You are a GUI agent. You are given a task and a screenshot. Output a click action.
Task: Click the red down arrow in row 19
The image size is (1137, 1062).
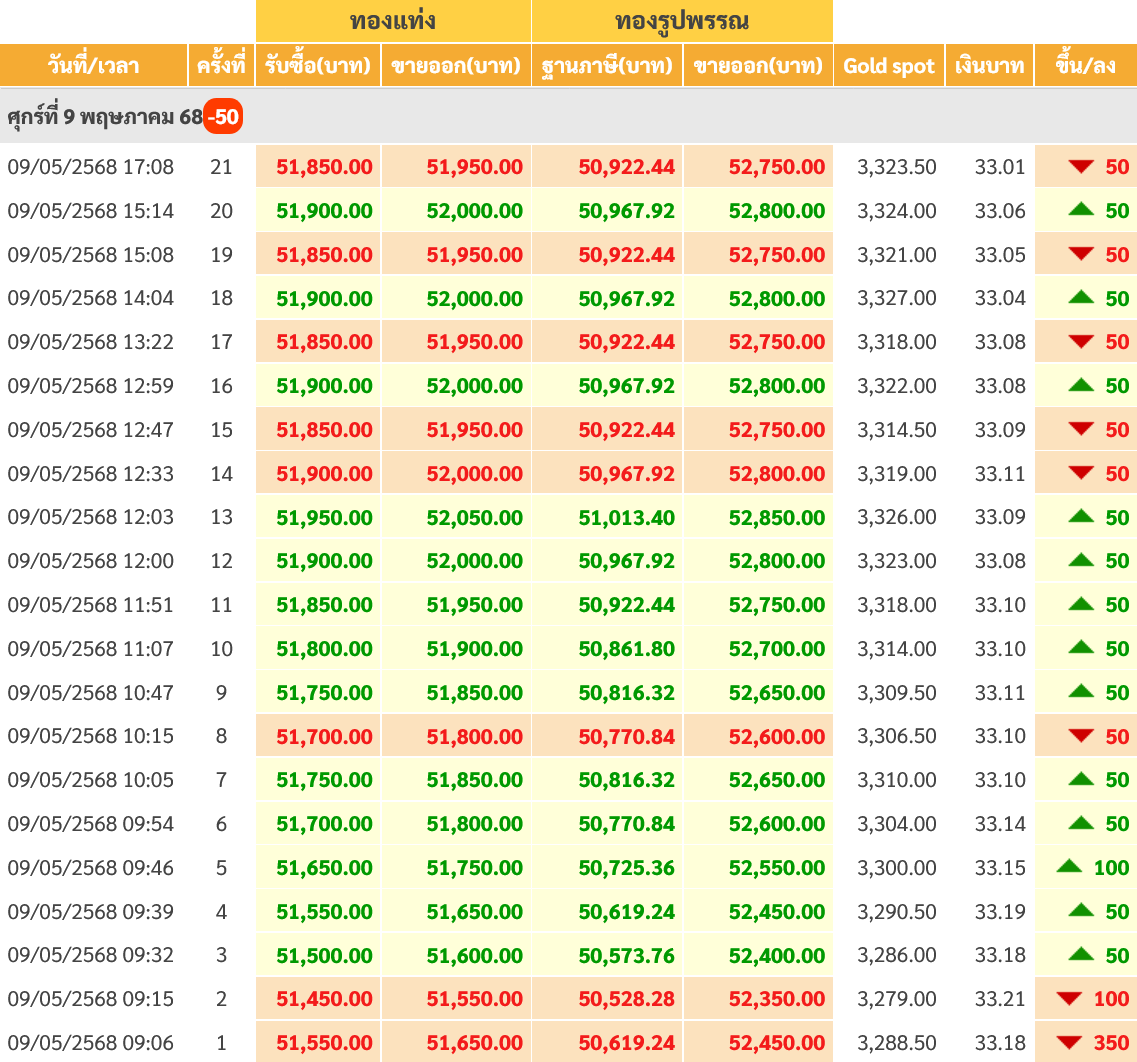1080,254
